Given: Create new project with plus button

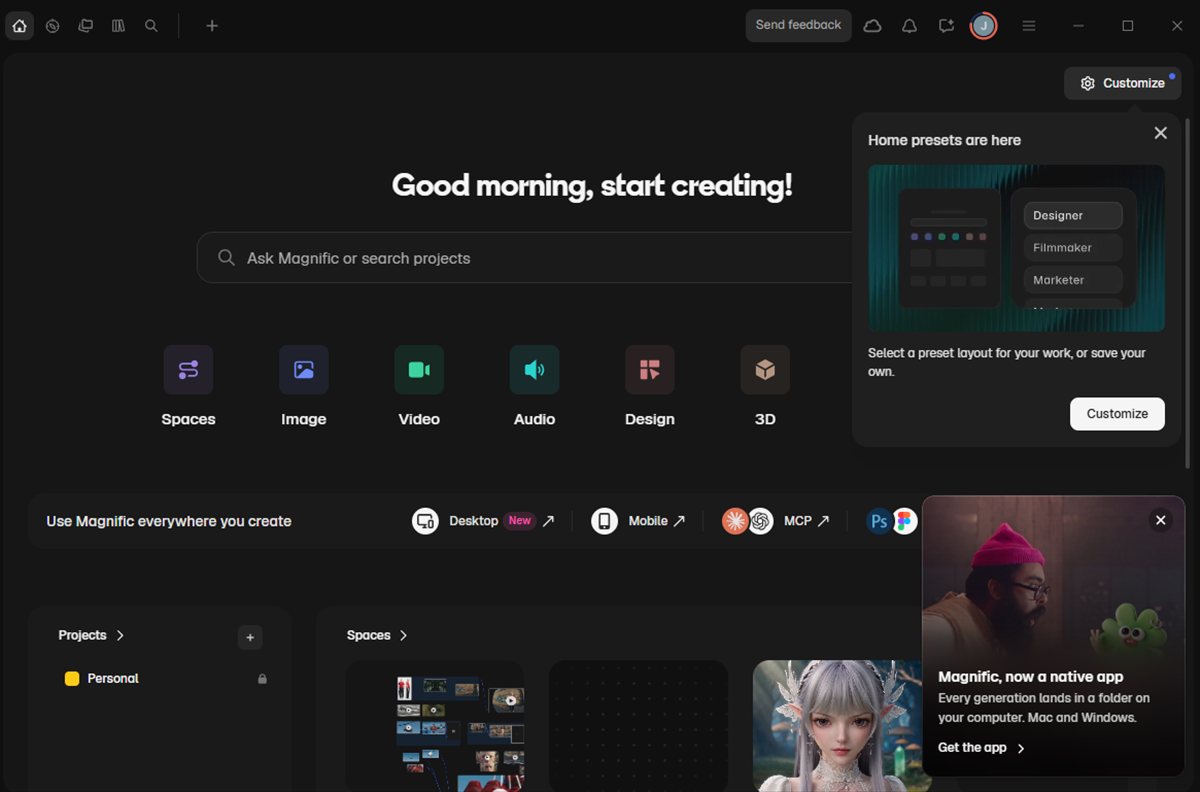Looking at the screenshot, I should point(250,637).
